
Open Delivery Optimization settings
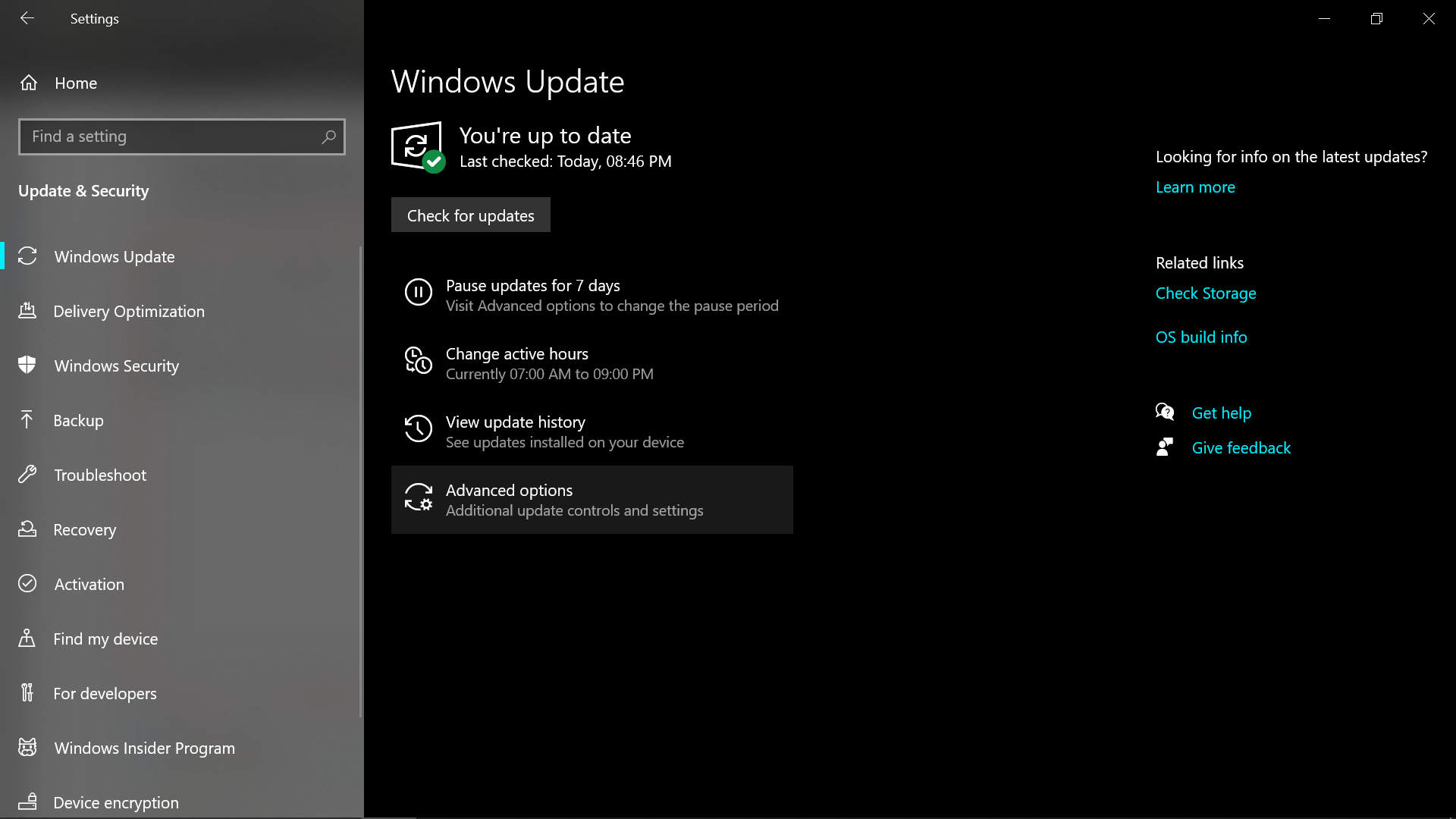(180, 311)
